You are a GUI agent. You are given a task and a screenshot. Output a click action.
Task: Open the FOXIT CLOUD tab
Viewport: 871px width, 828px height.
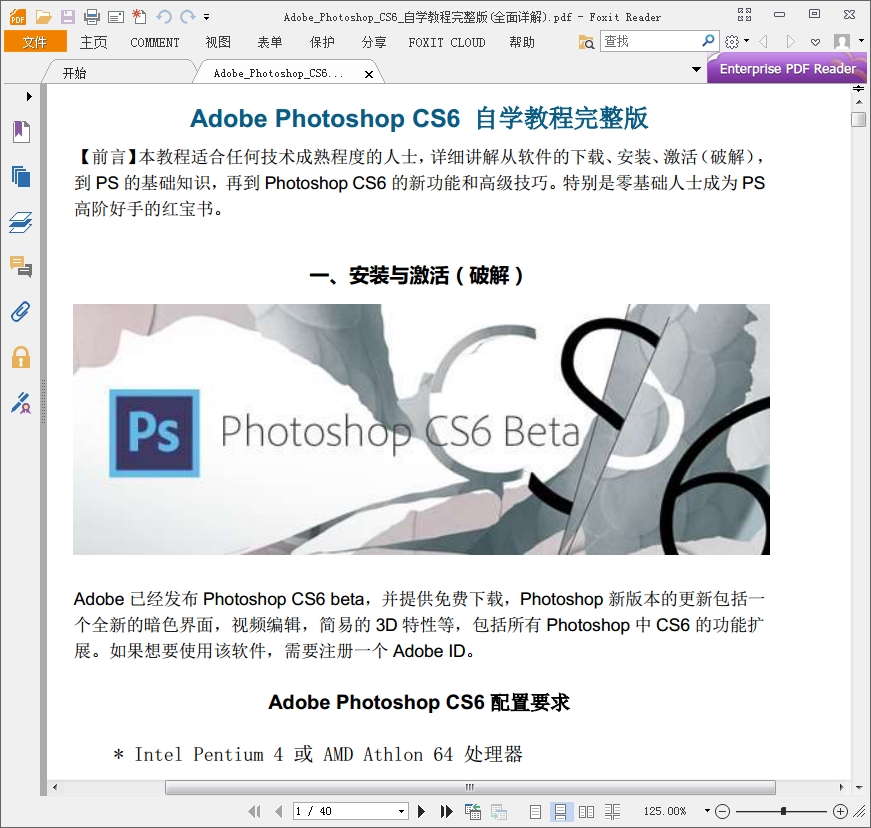tap(447, 42)
